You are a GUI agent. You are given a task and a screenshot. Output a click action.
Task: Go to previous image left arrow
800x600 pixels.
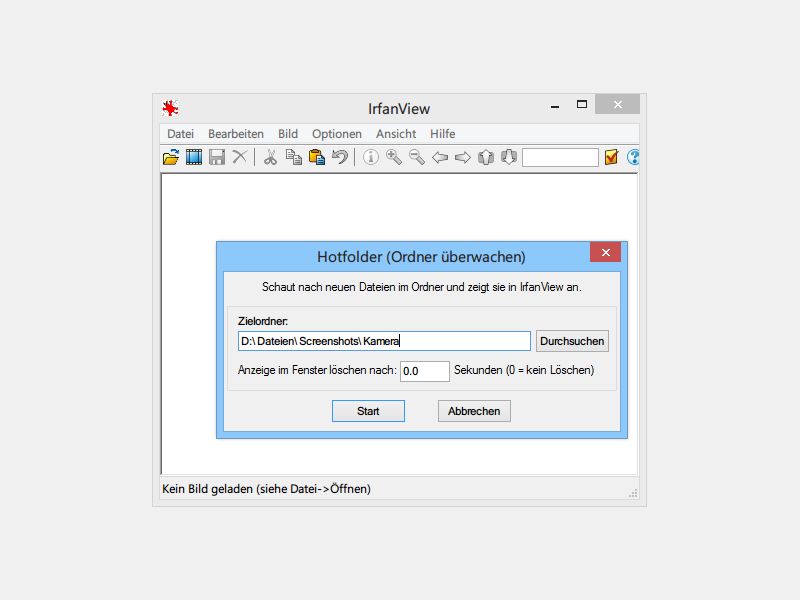pyautogui.click(x=440, y=157)
